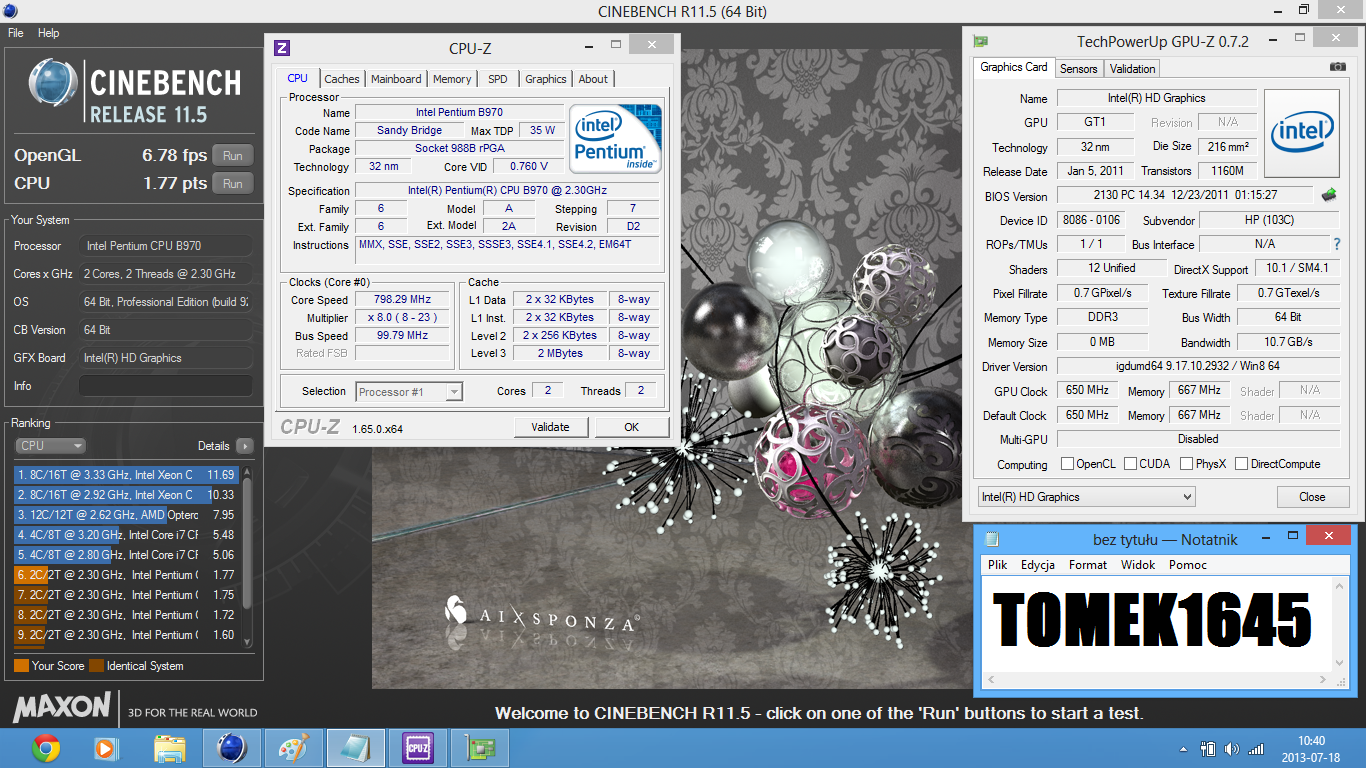The width and height of the screenshot is (1366, 768).
Task: Click the Cinebench Info input field
Action: click(x=166, y=386)
